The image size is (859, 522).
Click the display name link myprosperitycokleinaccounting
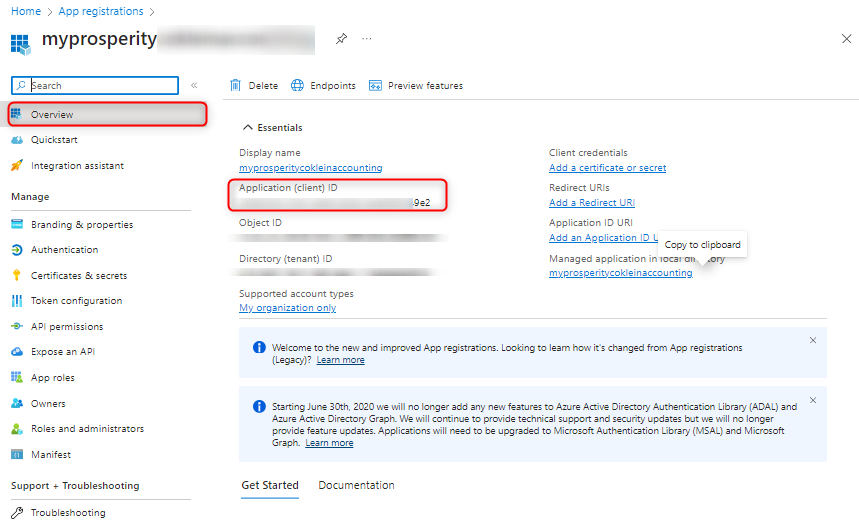[x=311, y=168]
